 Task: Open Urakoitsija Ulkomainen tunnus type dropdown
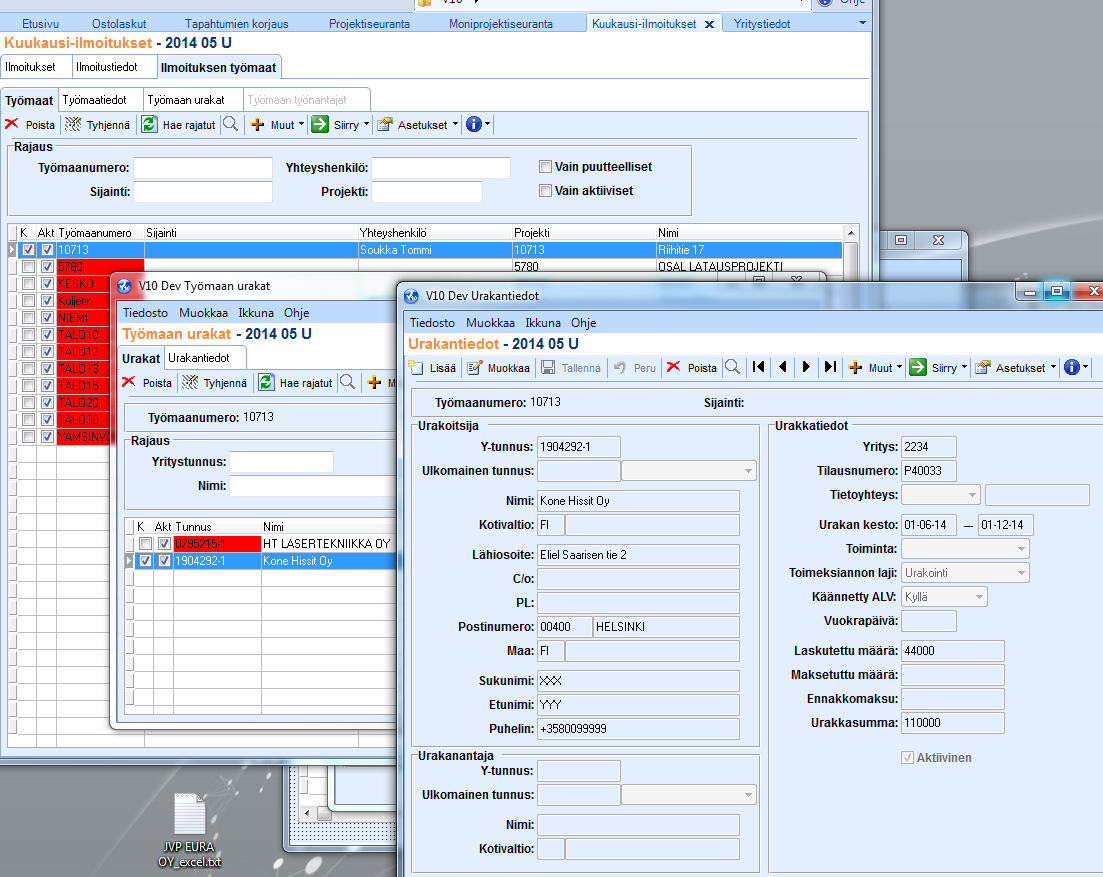(748, 470)
